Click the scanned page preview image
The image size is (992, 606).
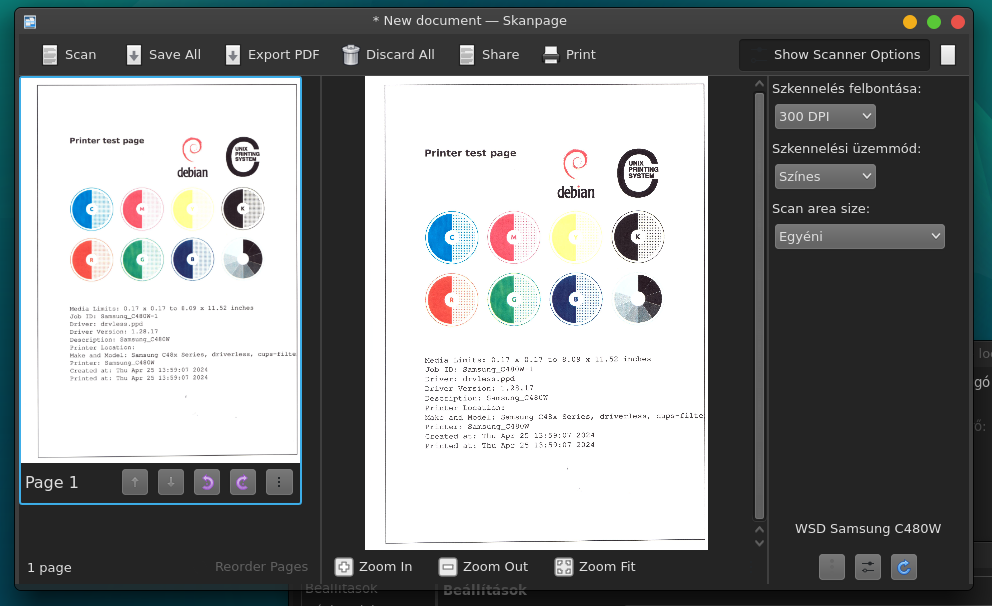[x=536, y=313]
